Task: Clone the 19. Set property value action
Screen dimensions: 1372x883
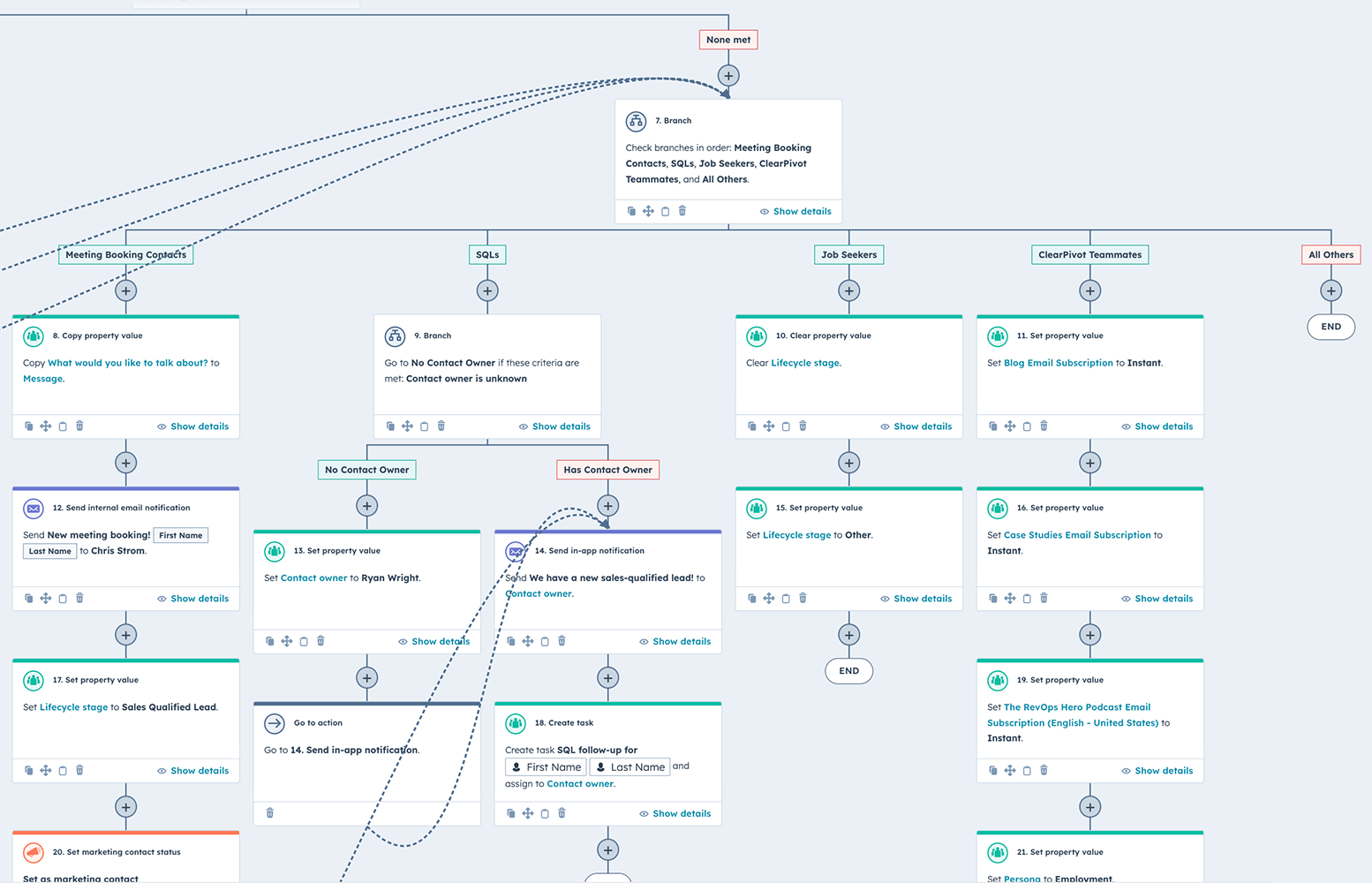Action: [x=993, y=771]
